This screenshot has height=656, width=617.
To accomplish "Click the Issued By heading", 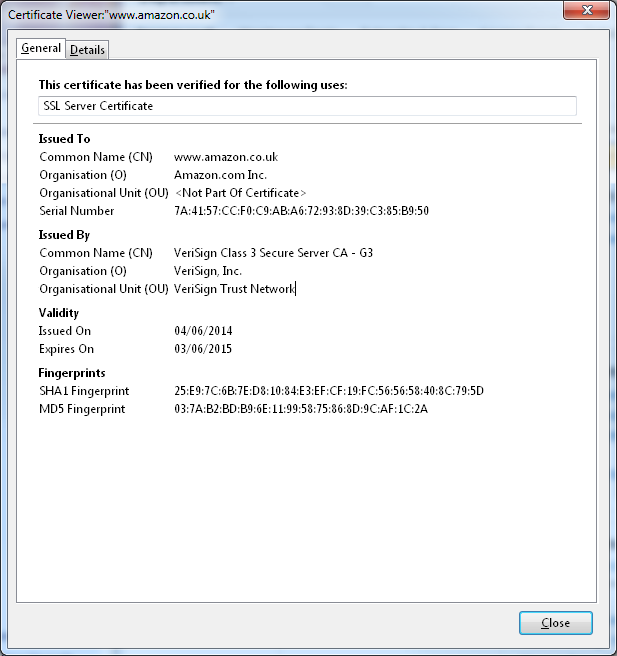I will [x=64, y=235].
